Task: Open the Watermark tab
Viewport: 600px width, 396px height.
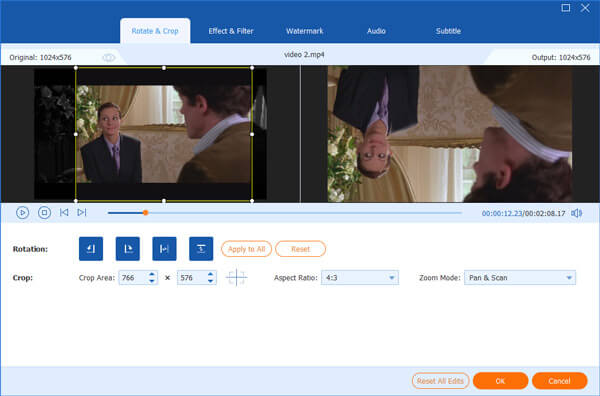Action: (305, 31)
